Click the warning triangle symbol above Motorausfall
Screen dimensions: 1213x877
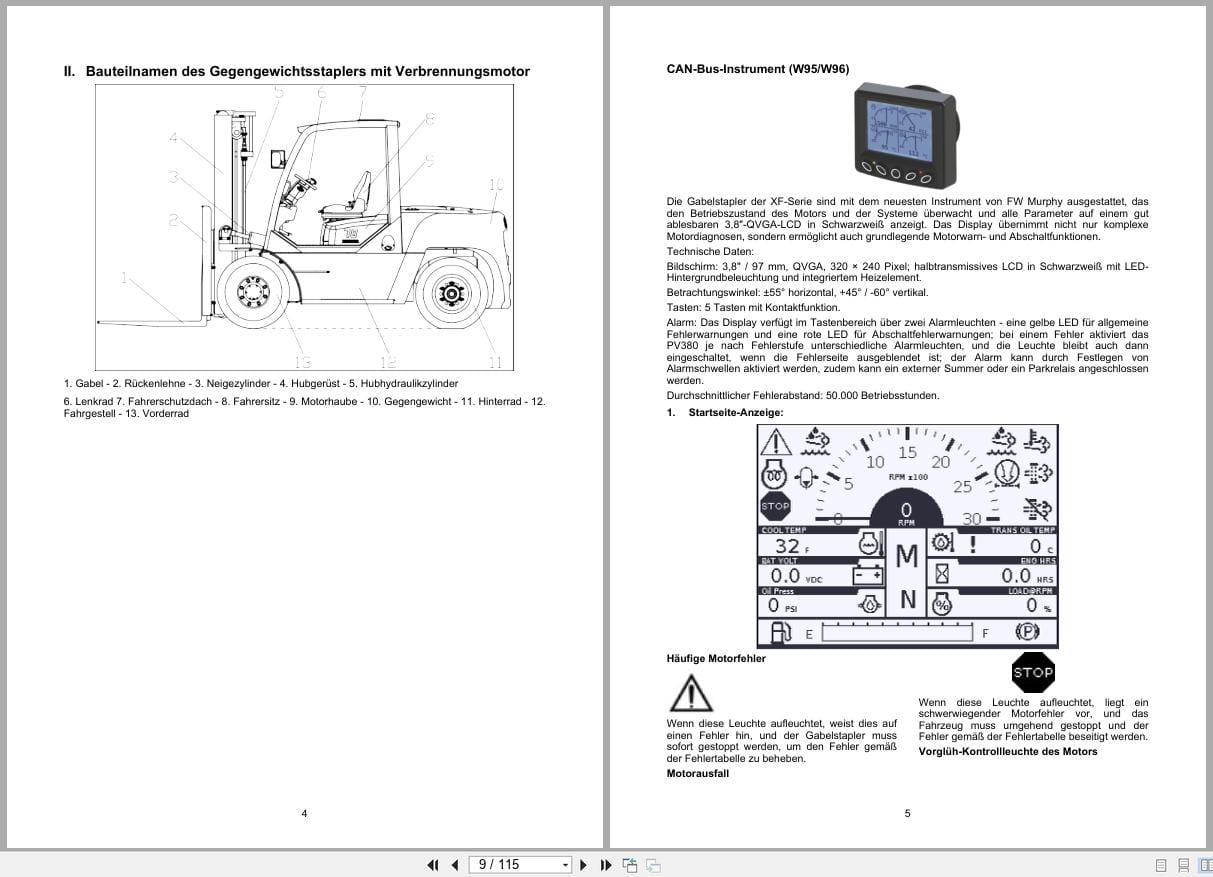click(x=690, y=692)
